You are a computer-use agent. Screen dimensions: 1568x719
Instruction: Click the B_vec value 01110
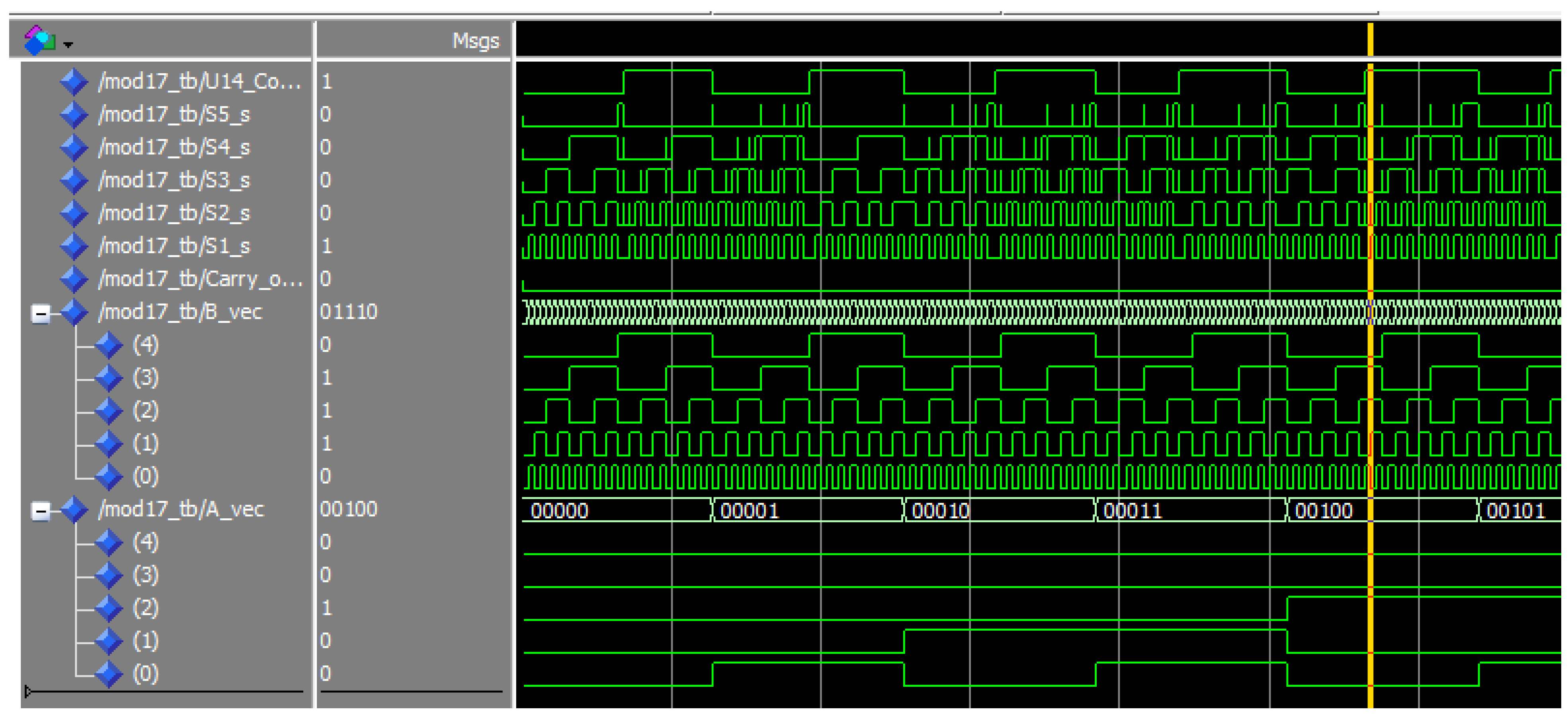coord(349,312)
